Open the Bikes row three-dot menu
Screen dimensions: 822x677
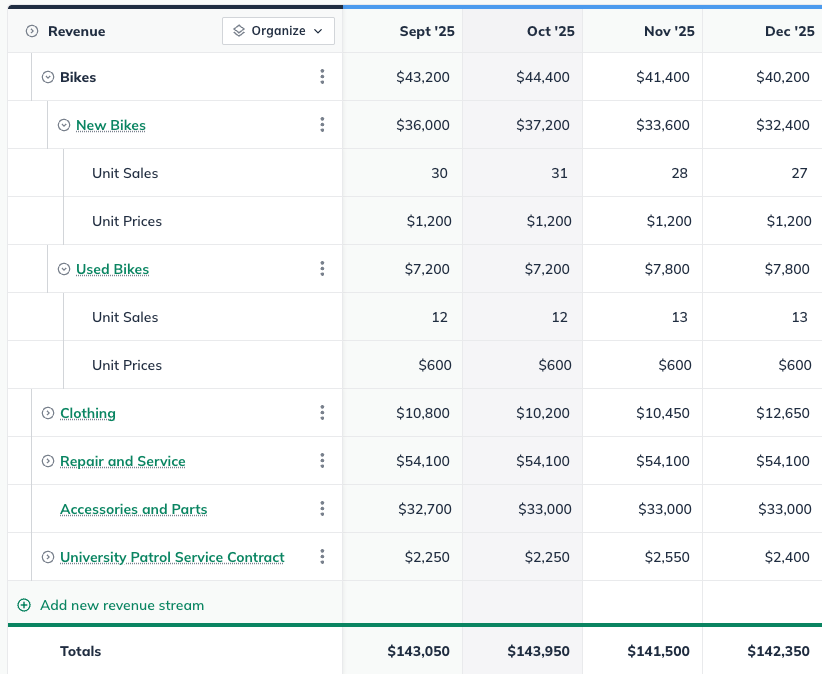(x=322, y=77)
